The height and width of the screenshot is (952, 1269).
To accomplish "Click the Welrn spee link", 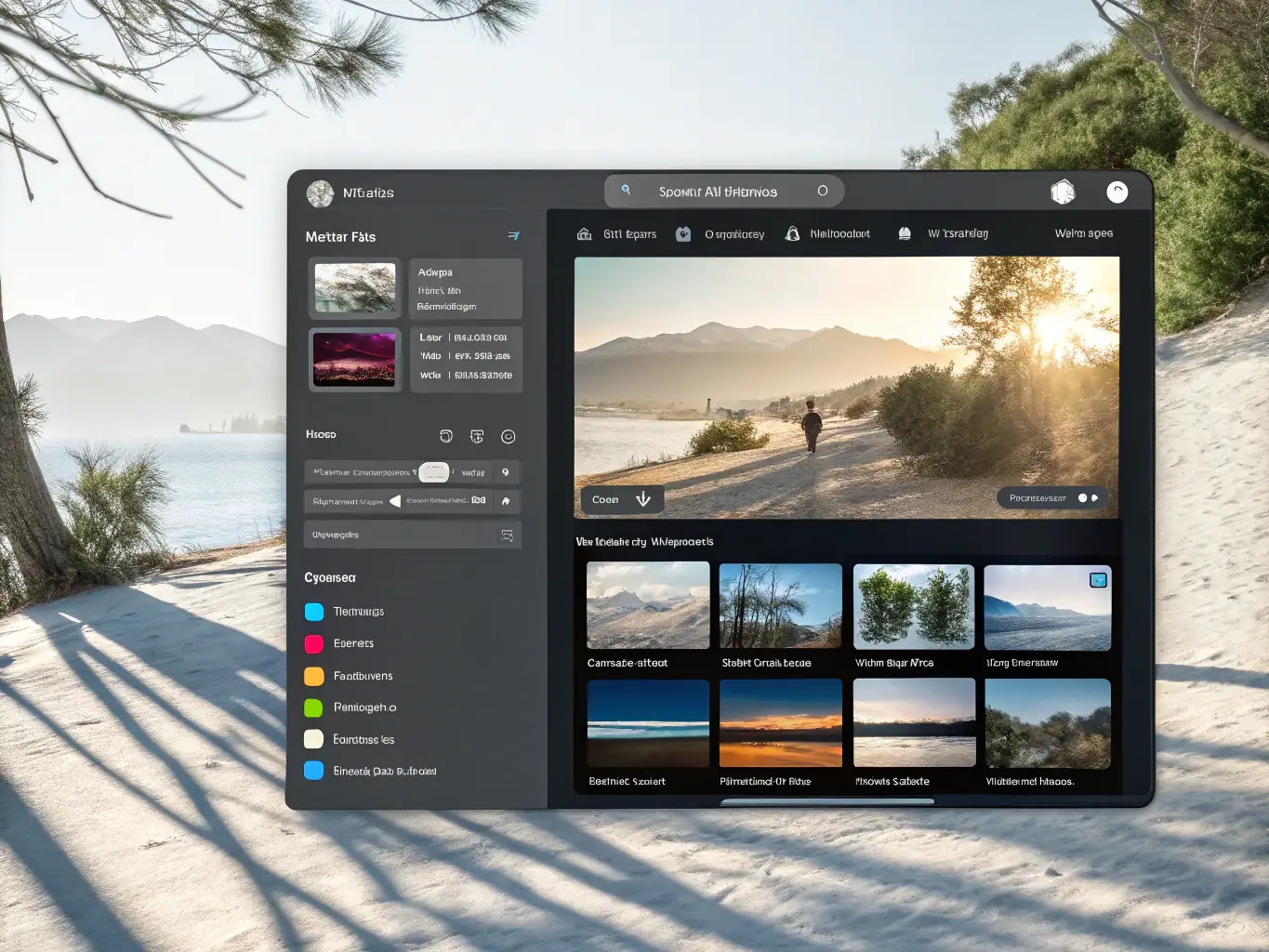I will (1083, 233).
